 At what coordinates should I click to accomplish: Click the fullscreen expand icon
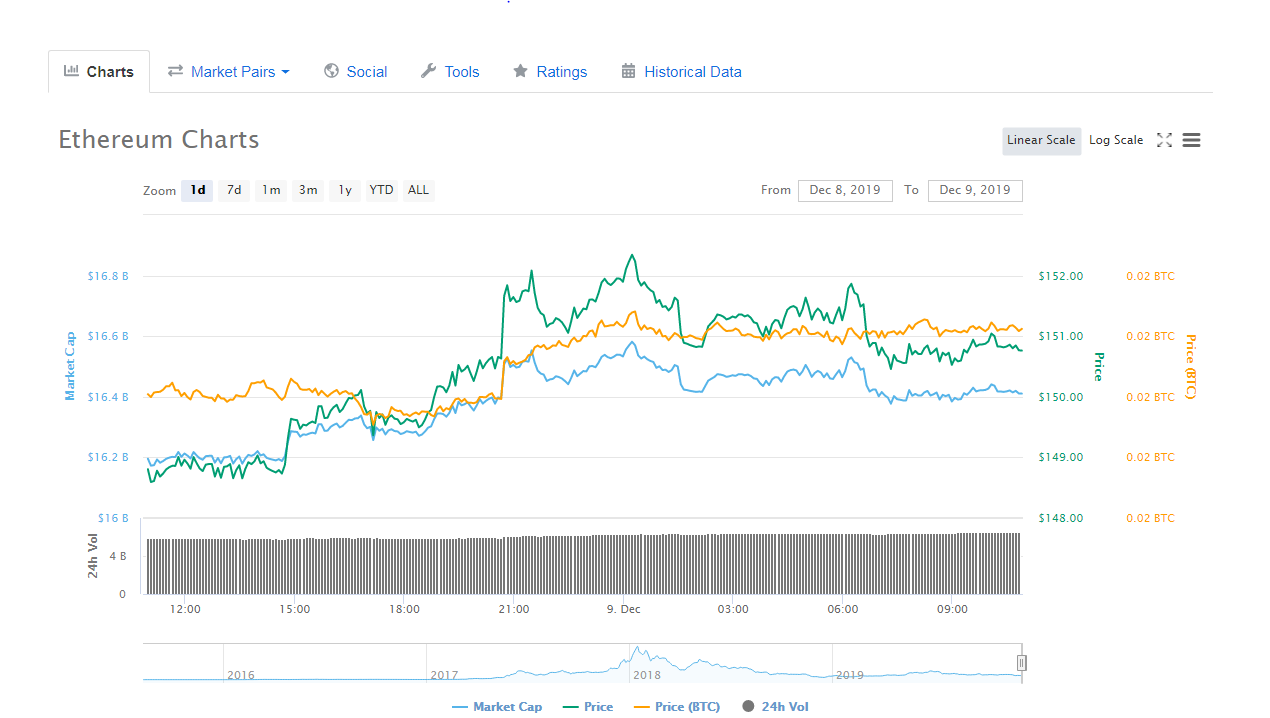click(x=1164, y=141)
